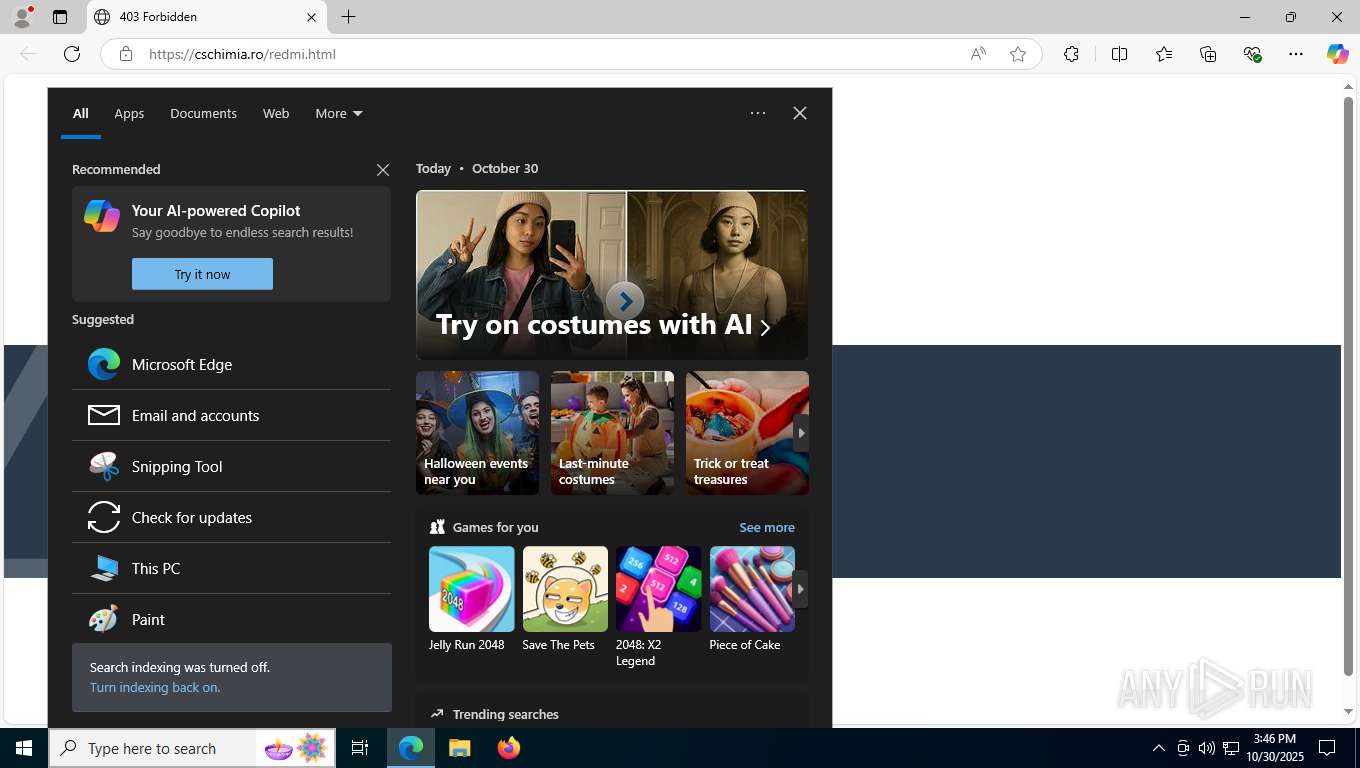The width and height of the screenshot is (1360, 768).
Task: Open search panel options ellipsis
Action: (x=758, y=113)
